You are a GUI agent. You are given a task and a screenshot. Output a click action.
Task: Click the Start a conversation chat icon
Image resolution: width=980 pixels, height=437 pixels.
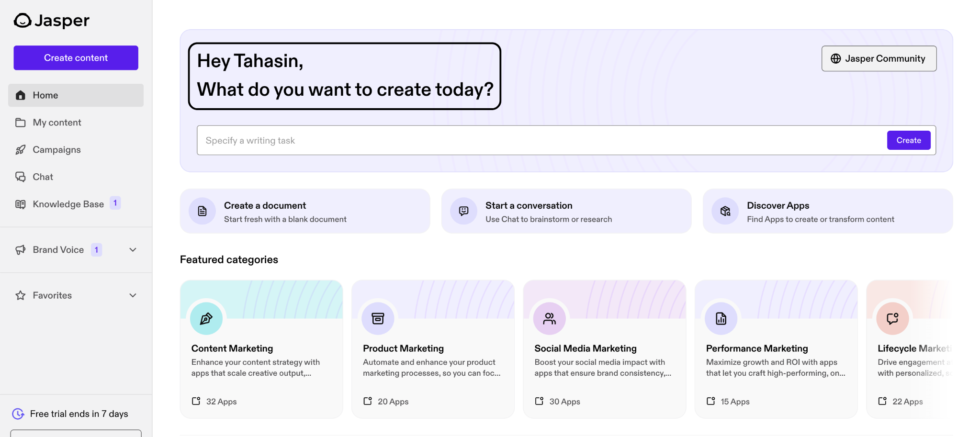[x=464, y=211]
